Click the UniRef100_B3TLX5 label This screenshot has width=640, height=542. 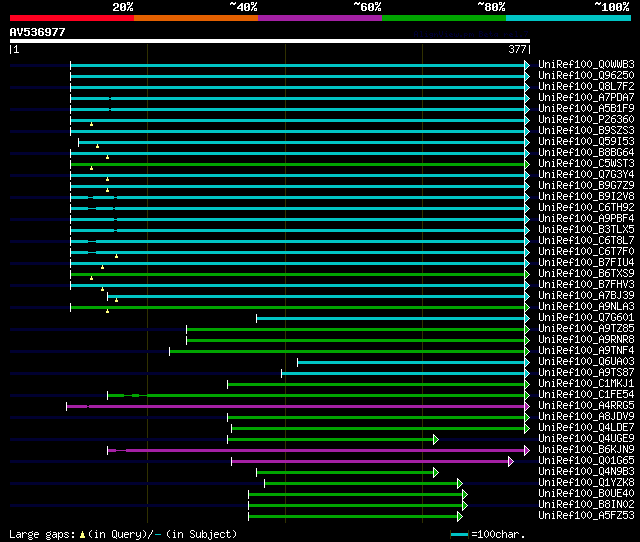[x=586, y=230]
